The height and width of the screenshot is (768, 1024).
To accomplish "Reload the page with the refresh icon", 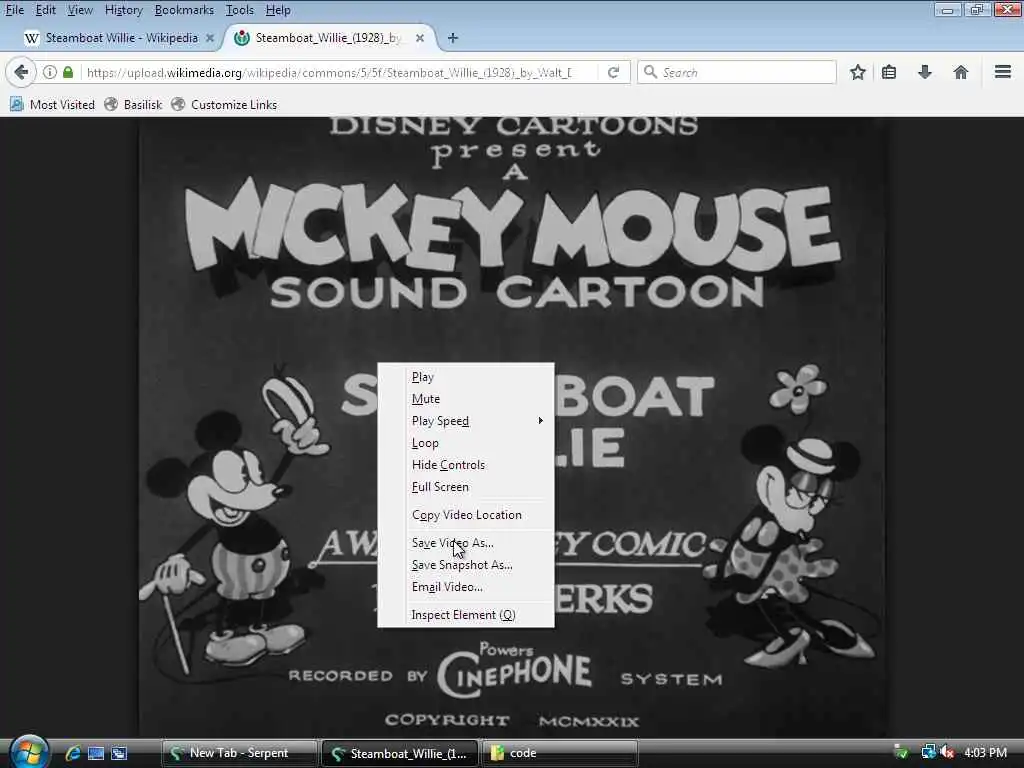I will [x=613, y=72].
